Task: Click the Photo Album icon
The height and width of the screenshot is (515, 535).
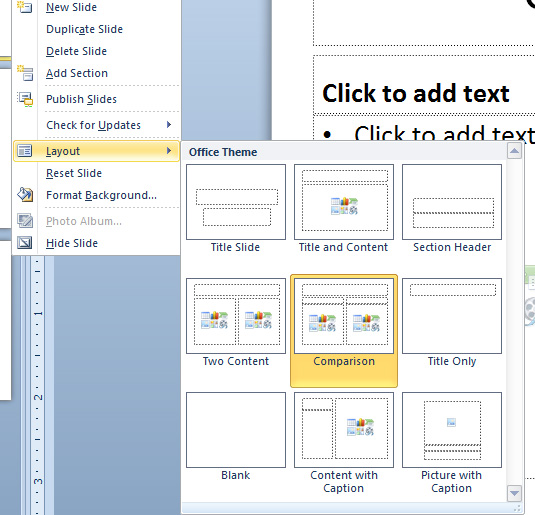Action: point(25,221)
